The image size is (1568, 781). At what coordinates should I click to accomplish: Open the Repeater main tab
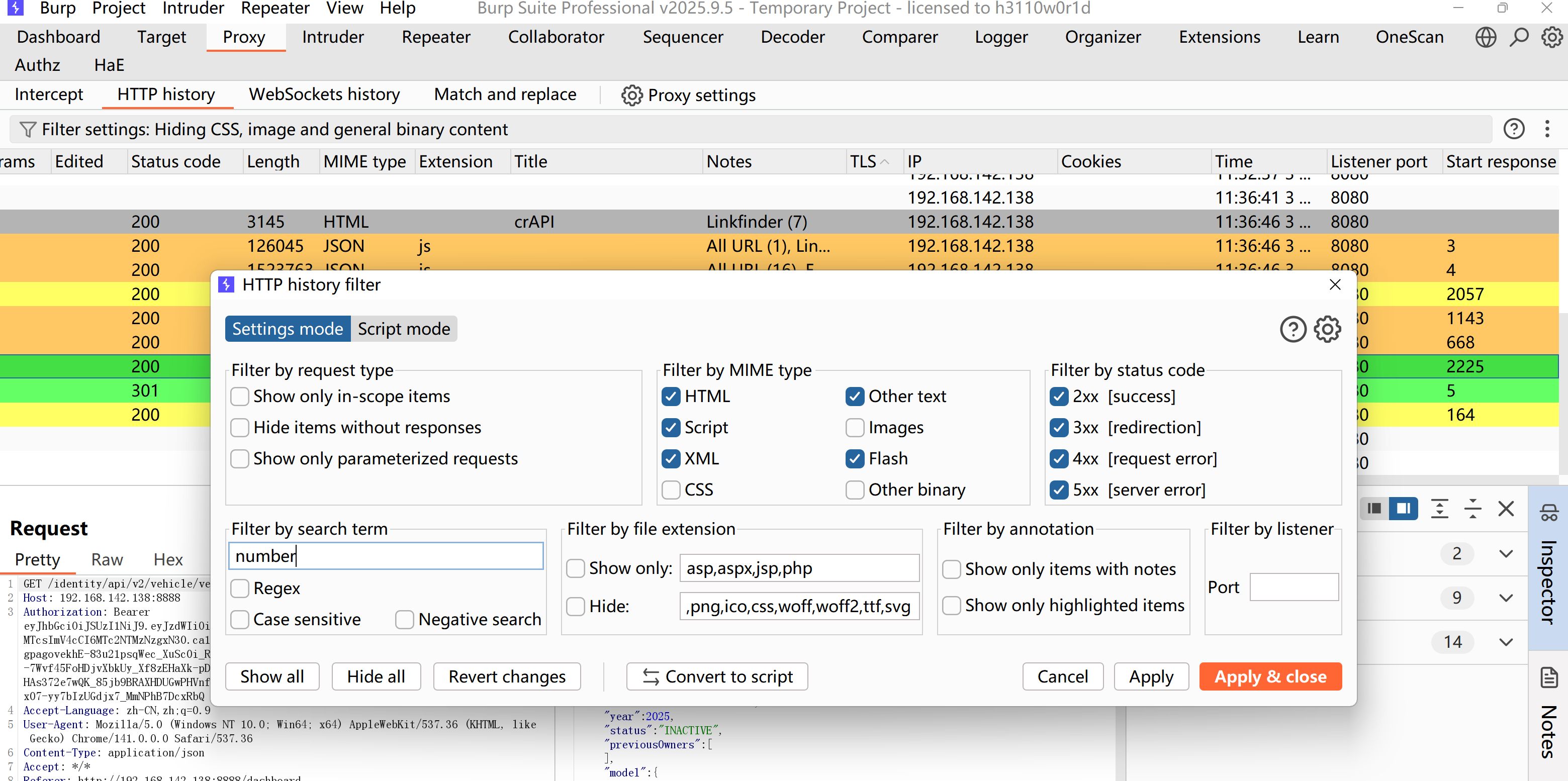pos(436,37)
